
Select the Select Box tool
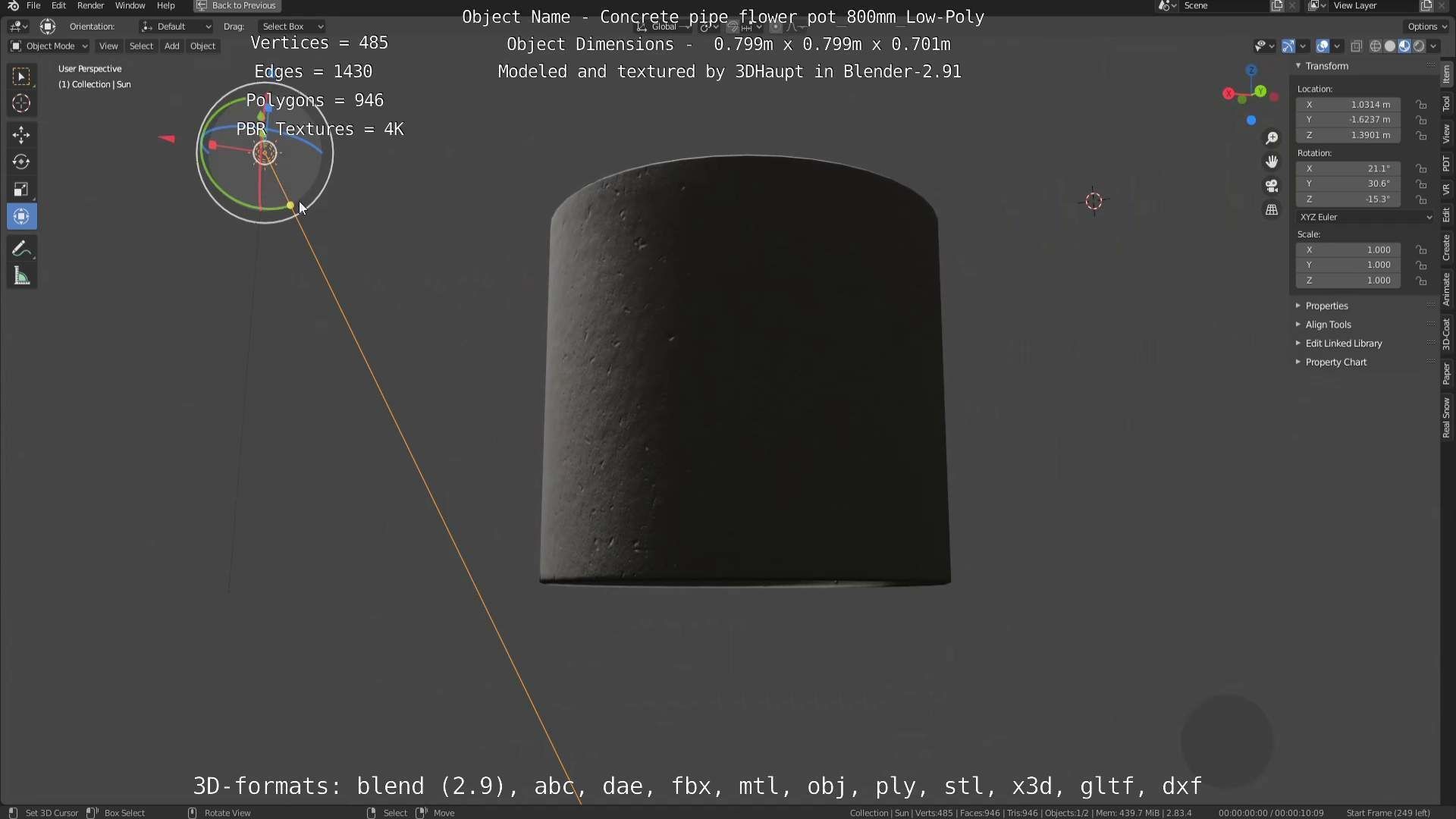(x=21, y=76)
